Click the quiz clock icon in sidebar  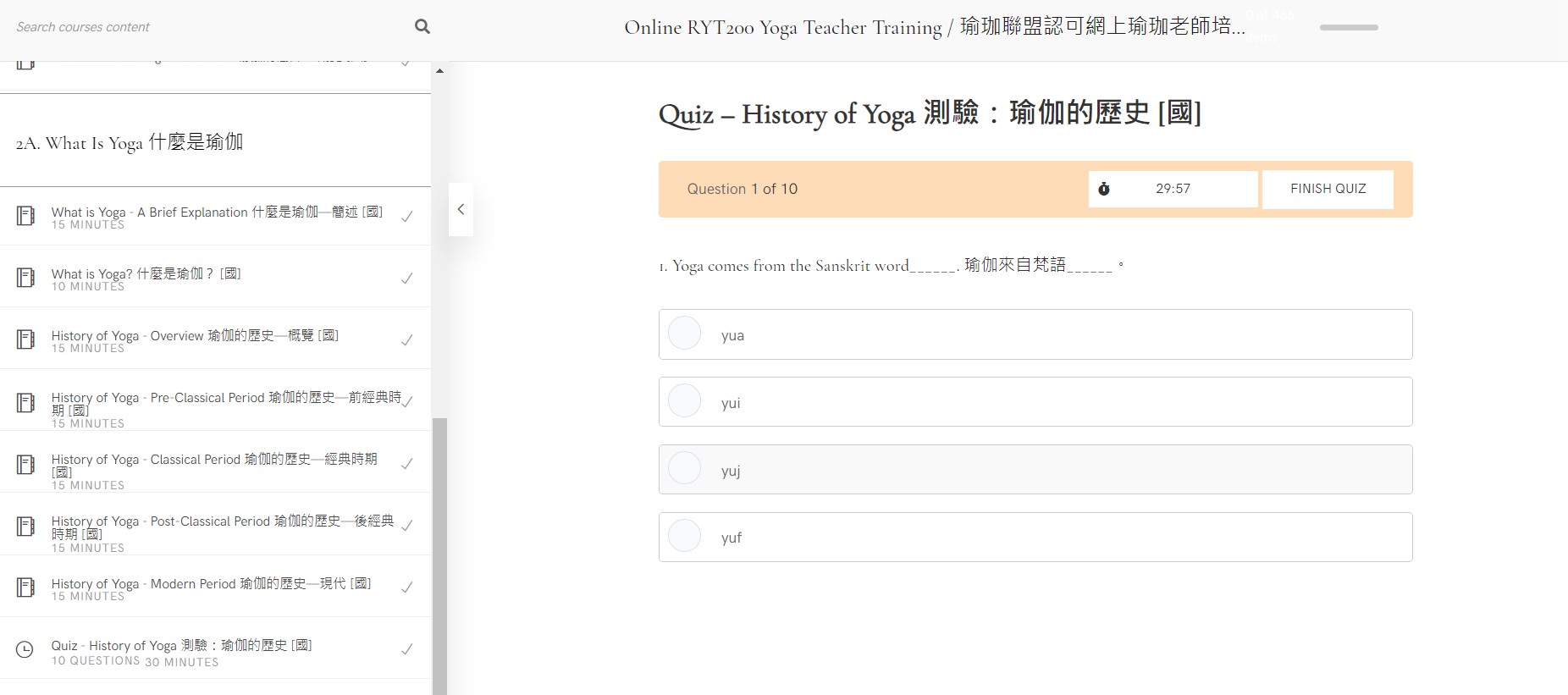[25, 649]
